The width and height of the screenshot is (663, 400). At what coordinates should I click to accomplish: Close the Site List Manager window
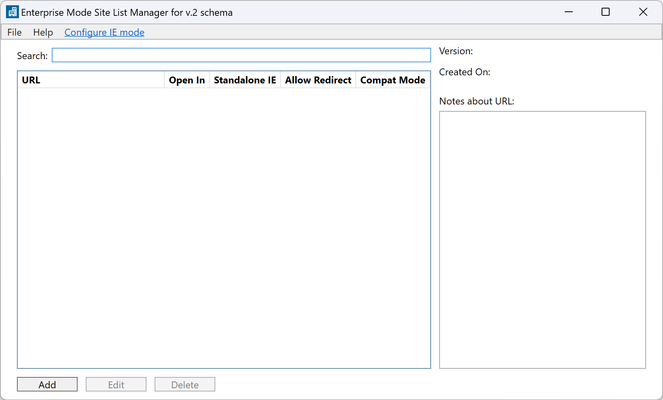pos(643,12)
